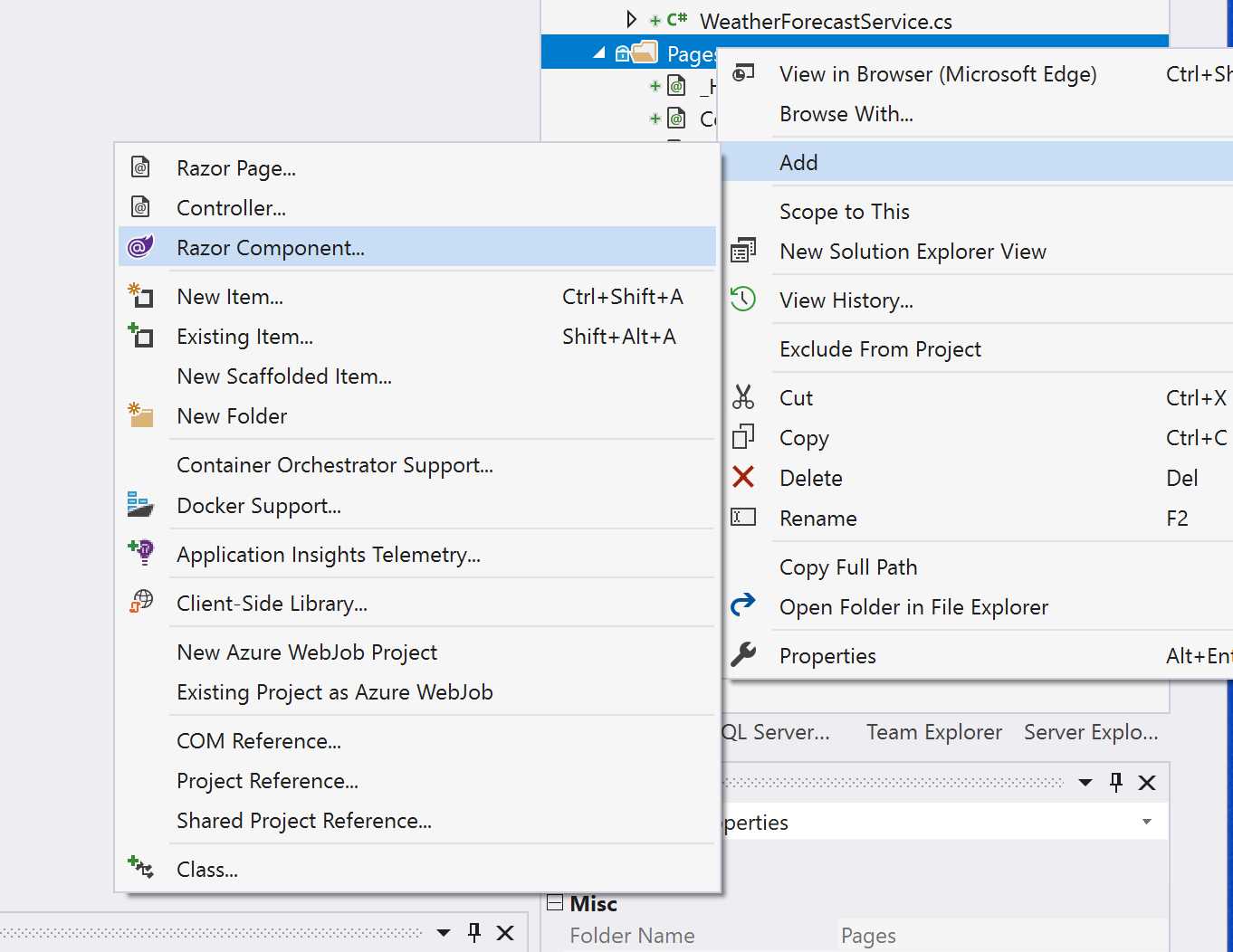
Task: Expand the WeatherForecastService.cs tree node
Action: (x=631, y=20)
